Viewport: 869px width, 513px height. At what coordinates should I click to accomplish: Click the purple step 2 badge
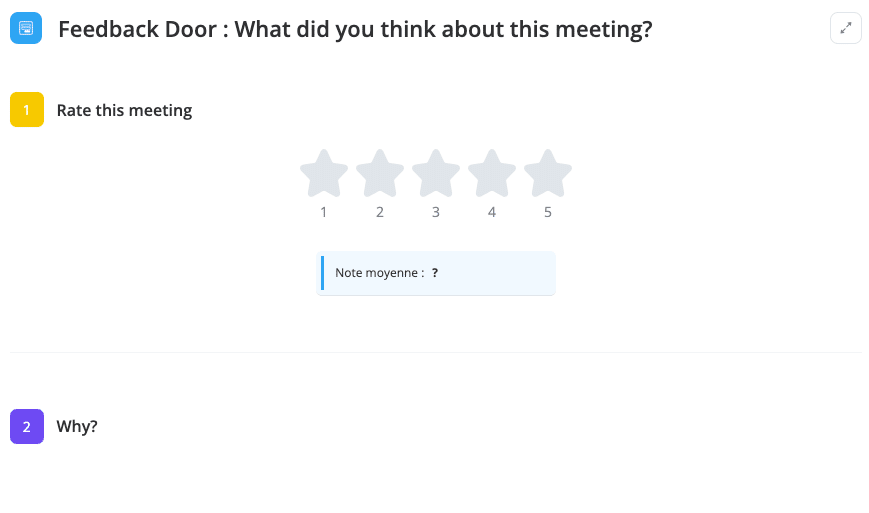coord(27,426)
